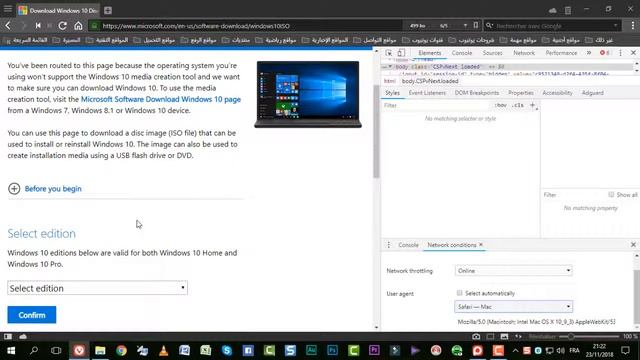Click the red error count indicator

click(604, 53)
